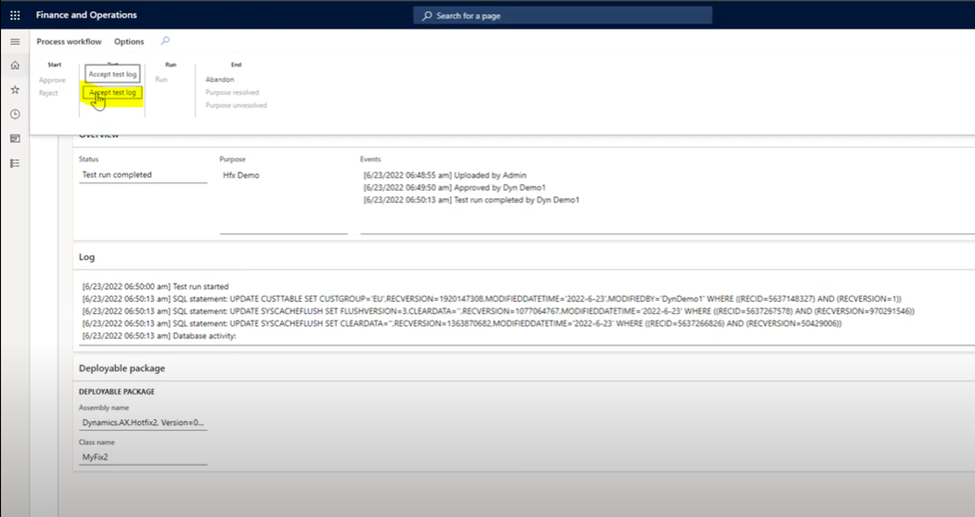Open Favorites star in sidebar

pos(15,90)
